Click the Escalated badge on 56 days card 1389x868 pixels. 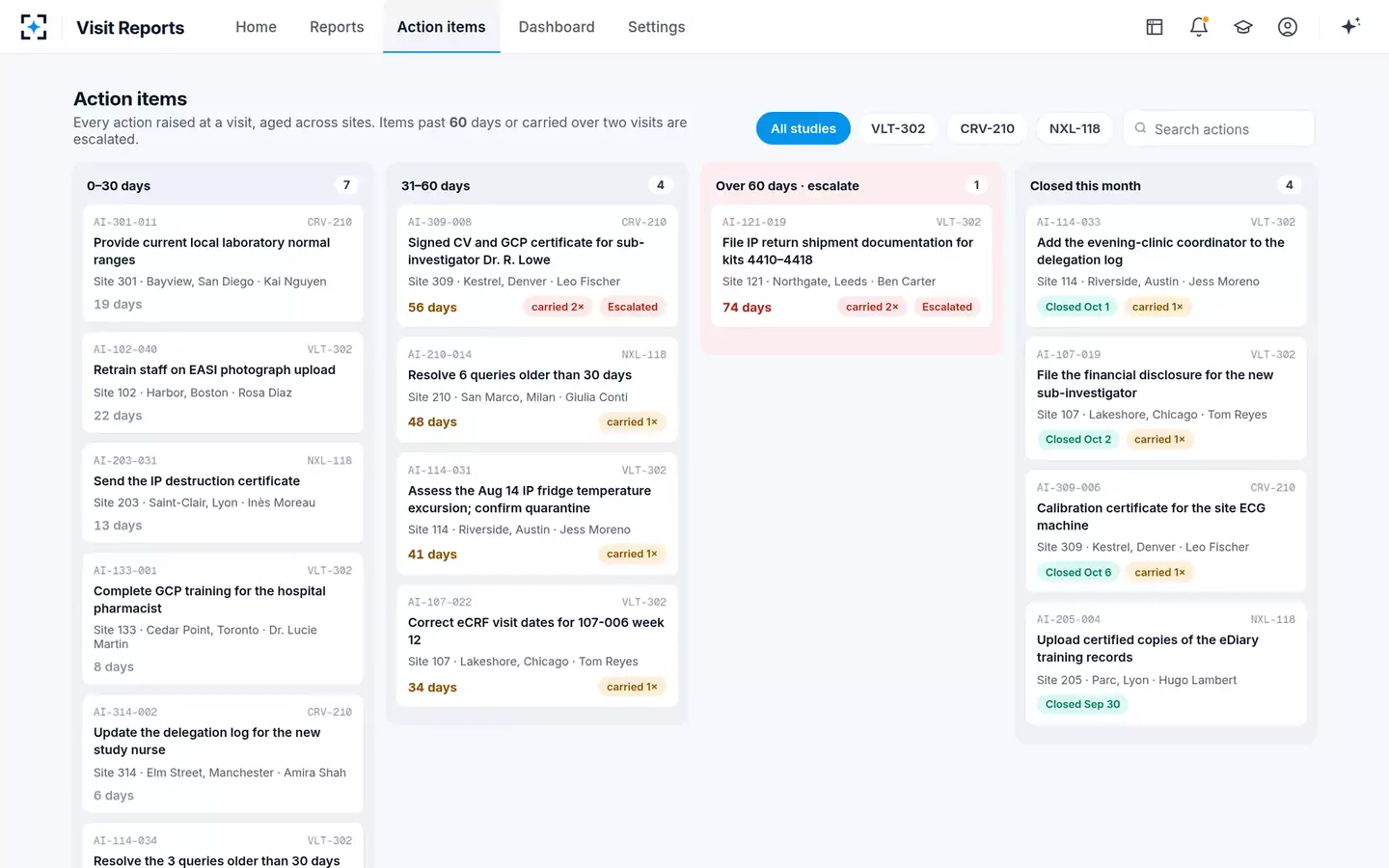click(x=633, y=307)
